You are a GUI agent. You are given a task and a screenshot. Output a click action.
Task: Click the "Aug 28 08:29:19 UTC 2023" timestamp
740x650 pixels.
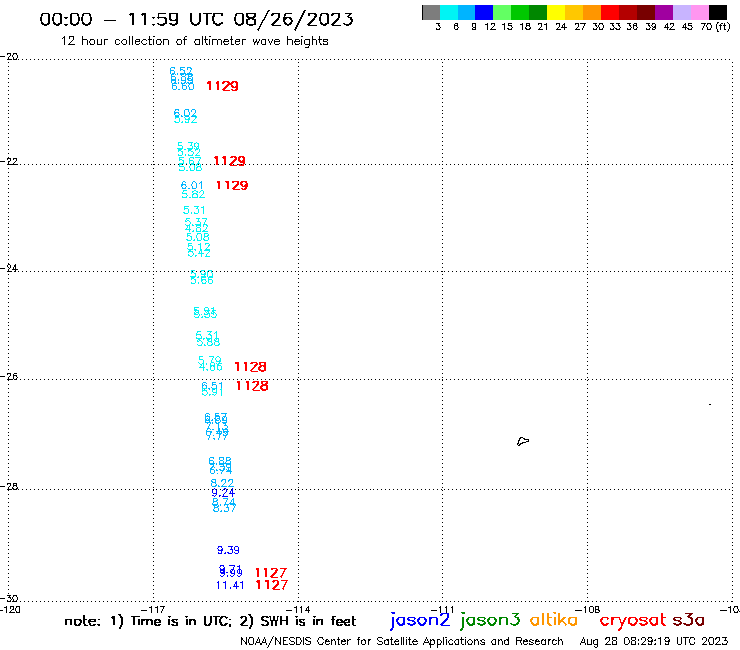(654, 641)
